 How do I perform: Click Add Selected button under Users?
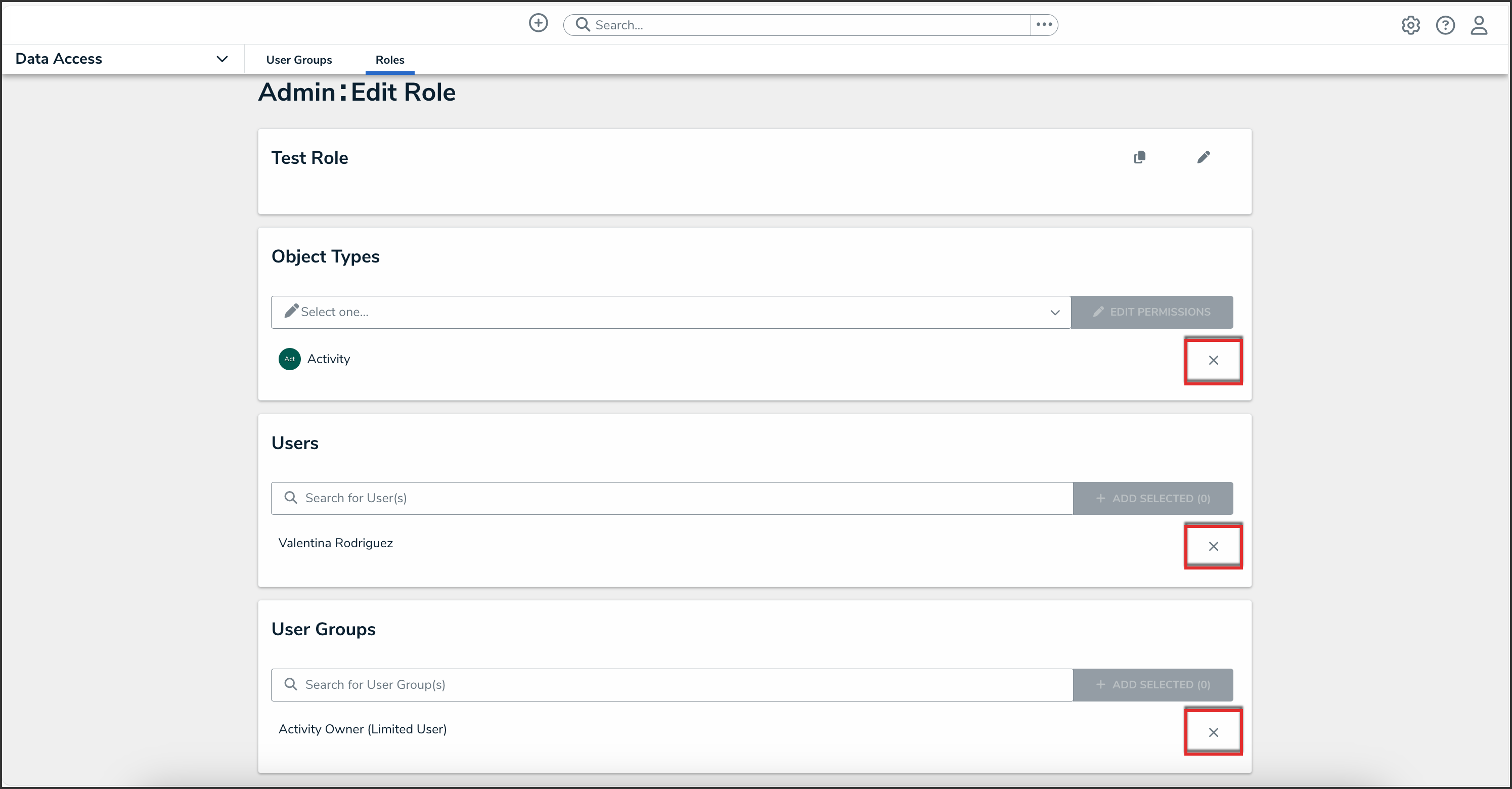(x=1153, y=498)
